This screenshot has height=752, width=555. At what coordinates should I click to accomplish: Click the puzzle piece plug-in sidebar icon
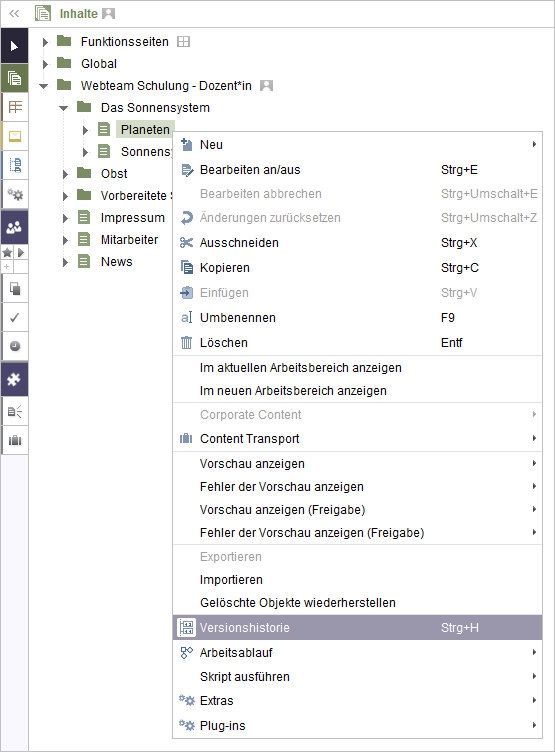(x=14, y=379)
